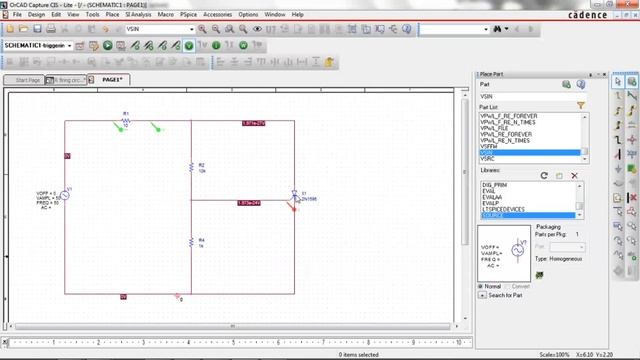Image resolution: width=640 pixels, height=360 pixels.
Task: Click the Place Junction tool icon
Action: coord(632,140)
